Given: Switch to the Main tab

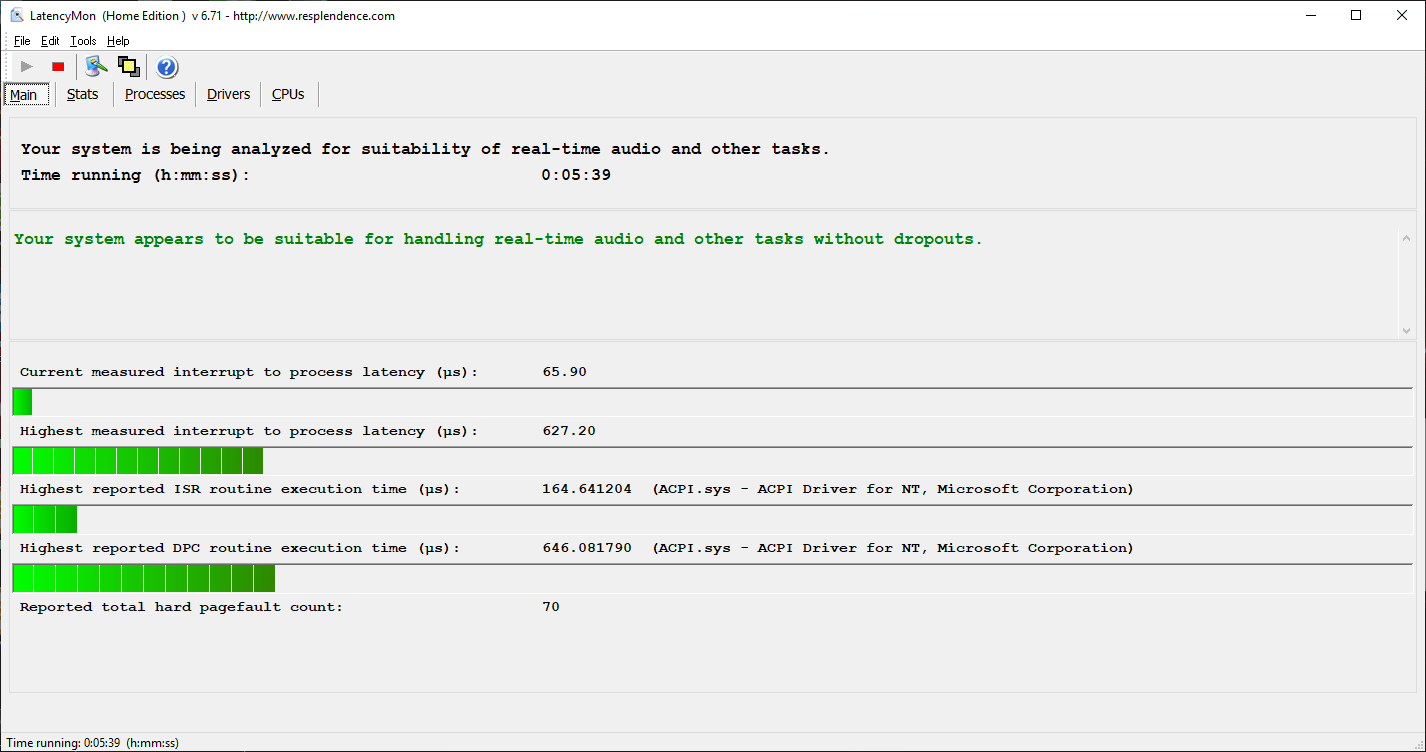Looking at the screenshot, I should pyautogui.click(x=24, y=95).
